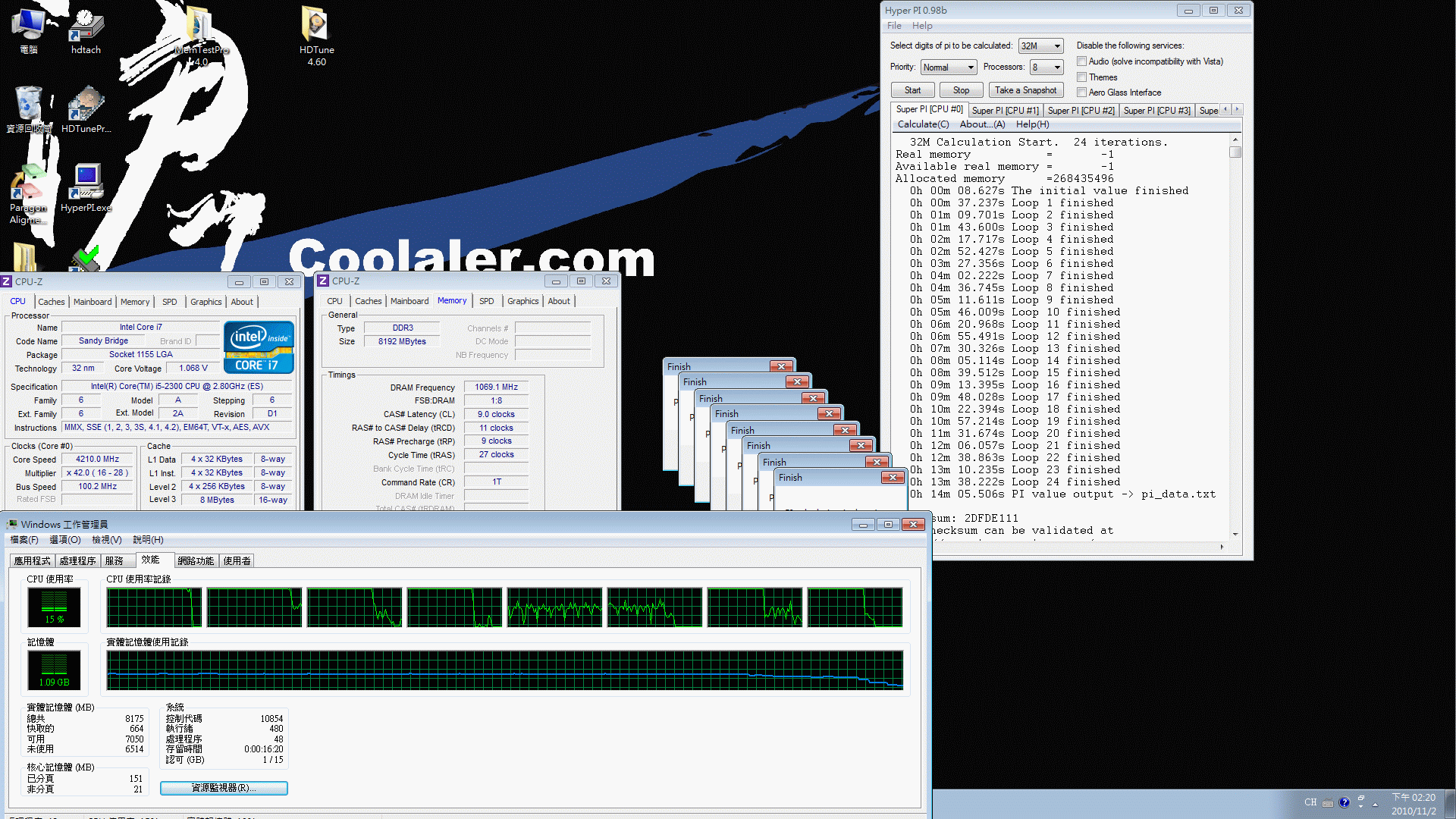Close the frontmost Finish dialog
1456x819 pixels.
tap(893, 477)
